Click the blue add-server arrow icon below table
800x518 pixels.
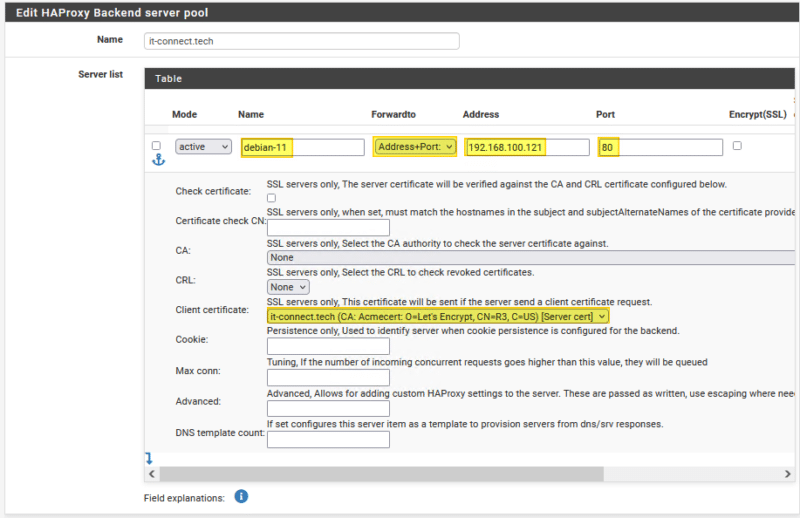point(150,457)
